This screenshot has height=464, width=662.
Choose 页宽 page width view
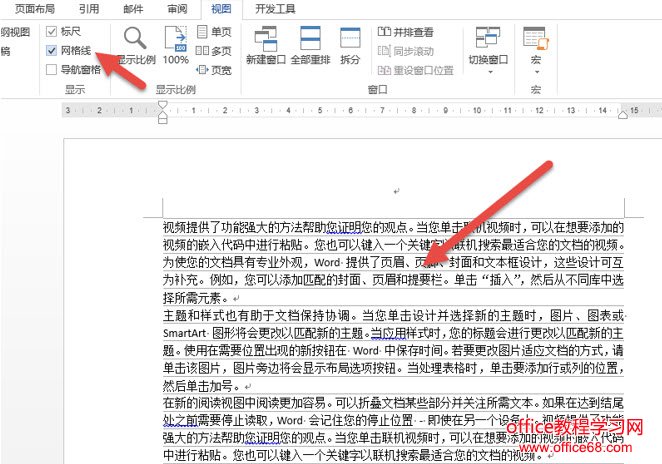[x=214, y=70]
